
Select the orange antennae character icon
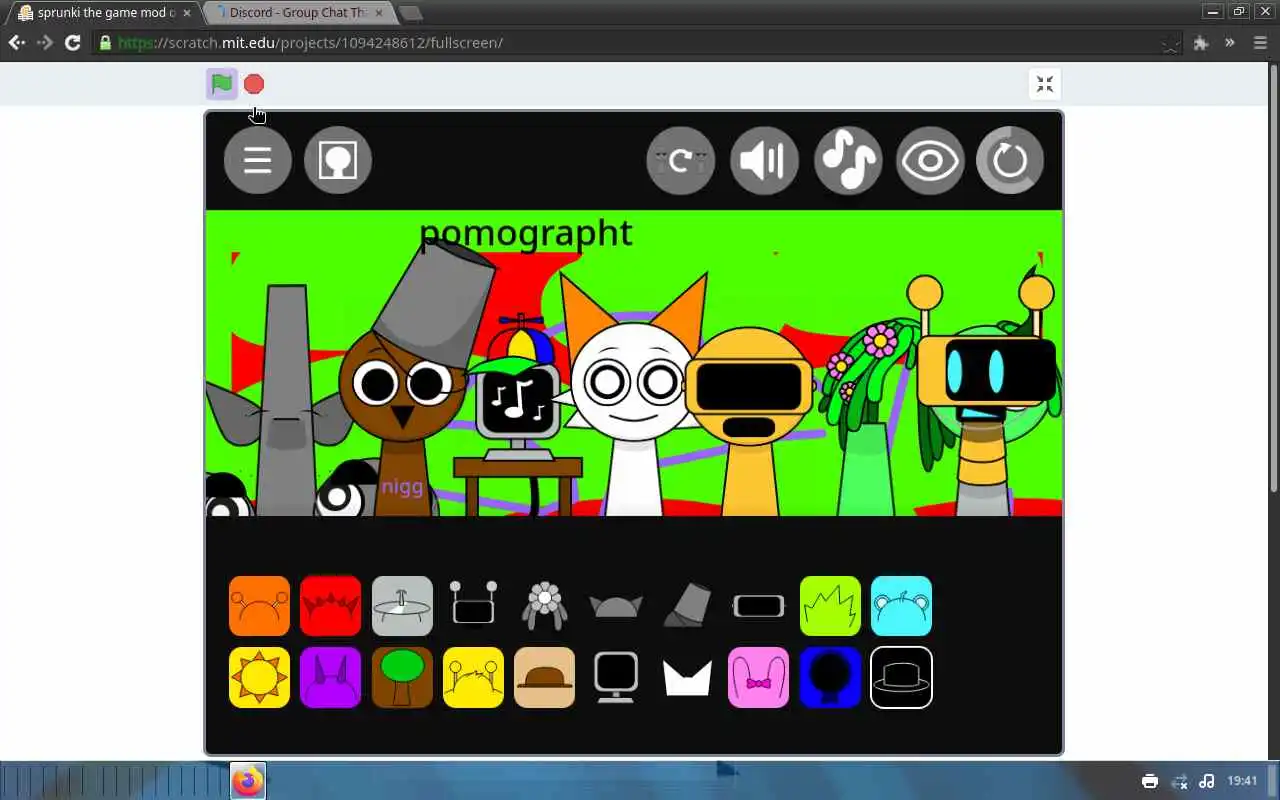[x=259, y=606]
